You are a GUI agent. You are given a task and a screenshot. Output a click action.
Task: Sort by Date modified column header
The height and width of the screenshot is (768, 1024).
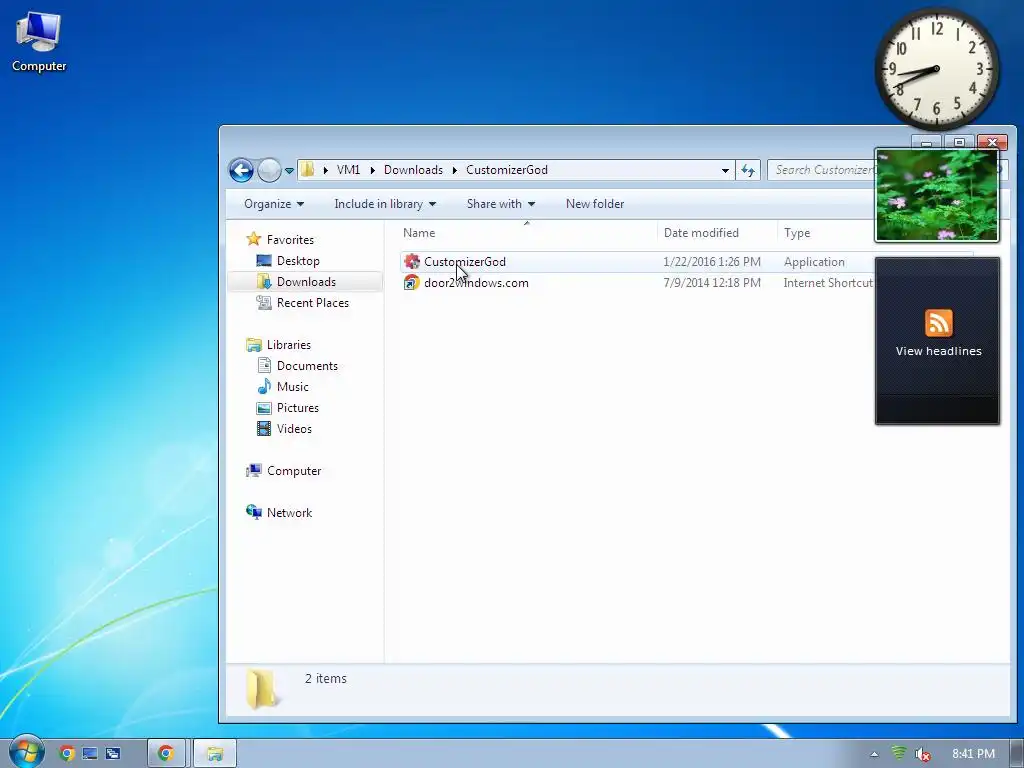(701, 232)
